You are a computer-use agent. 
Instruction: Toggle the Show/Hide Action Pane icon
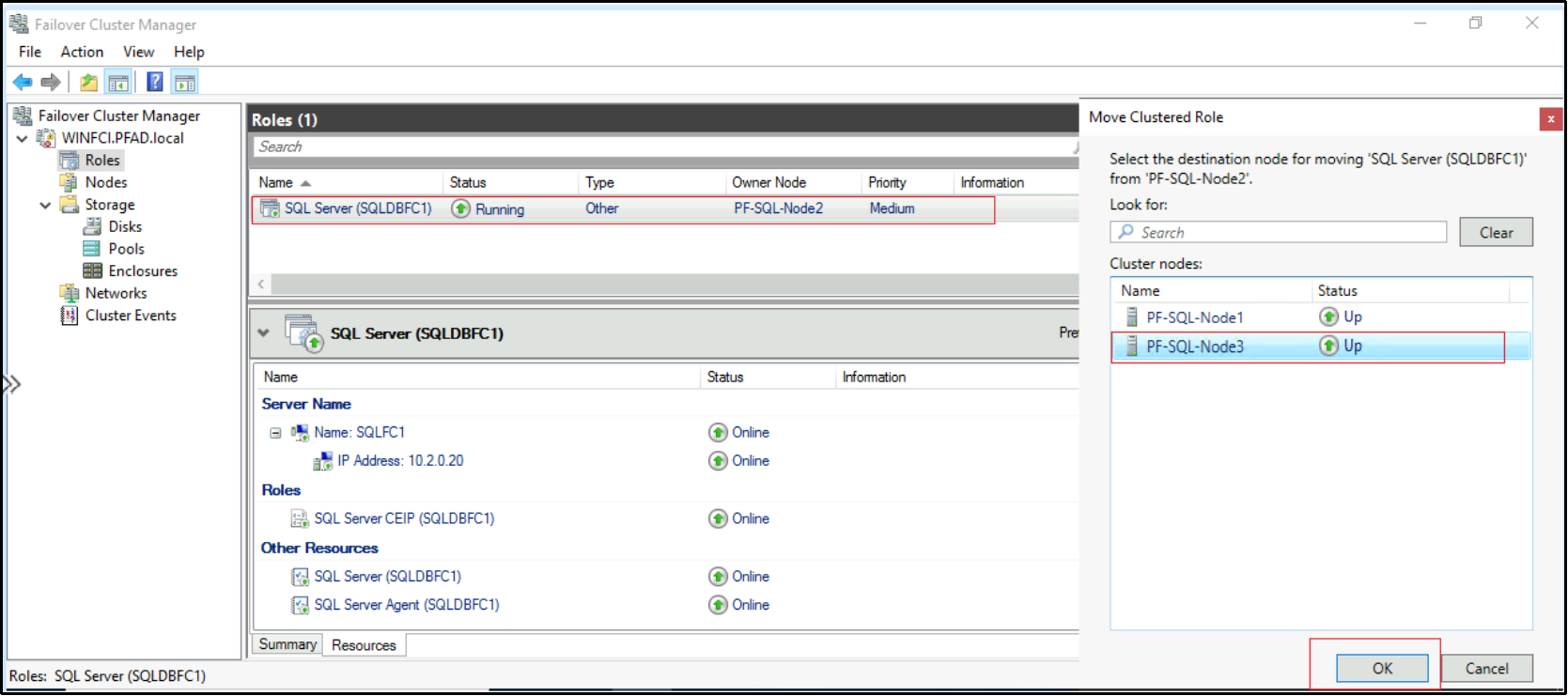tap(185, 83)
